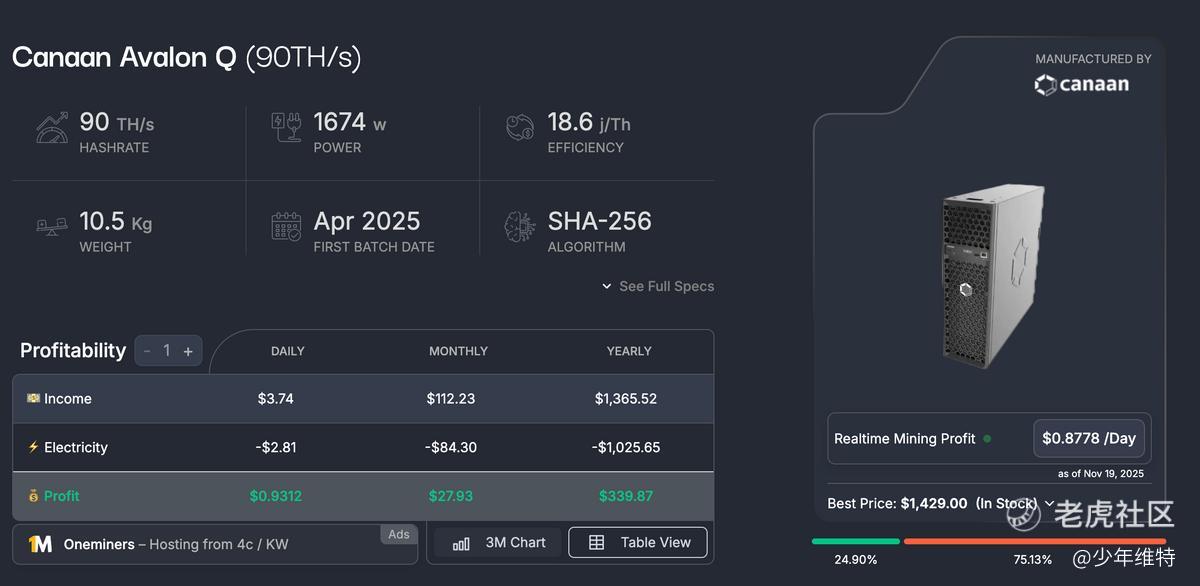This screenshot has width=1200, height=586.
Task: Switch to the 3M Chart view
Action: (499, 542)
